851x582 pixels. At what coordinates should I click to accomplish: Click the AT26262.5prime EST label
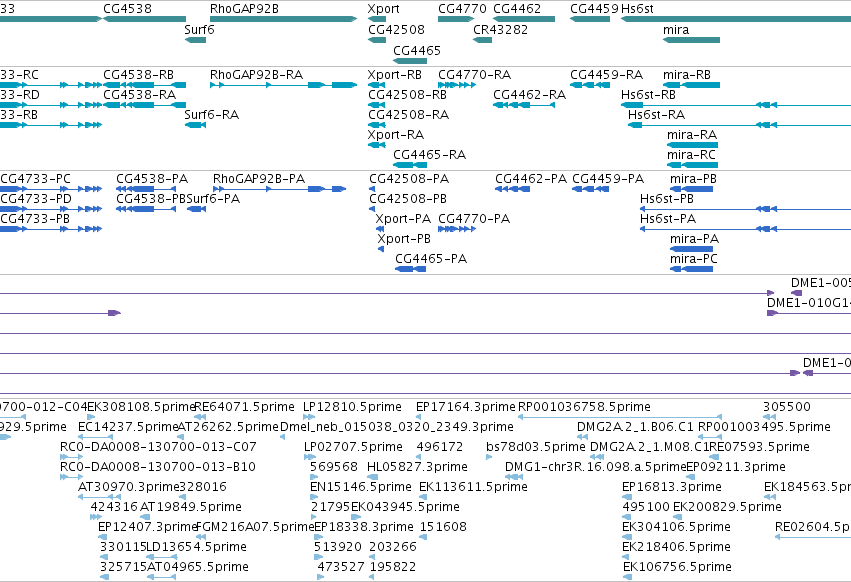(x=228, y=427)
